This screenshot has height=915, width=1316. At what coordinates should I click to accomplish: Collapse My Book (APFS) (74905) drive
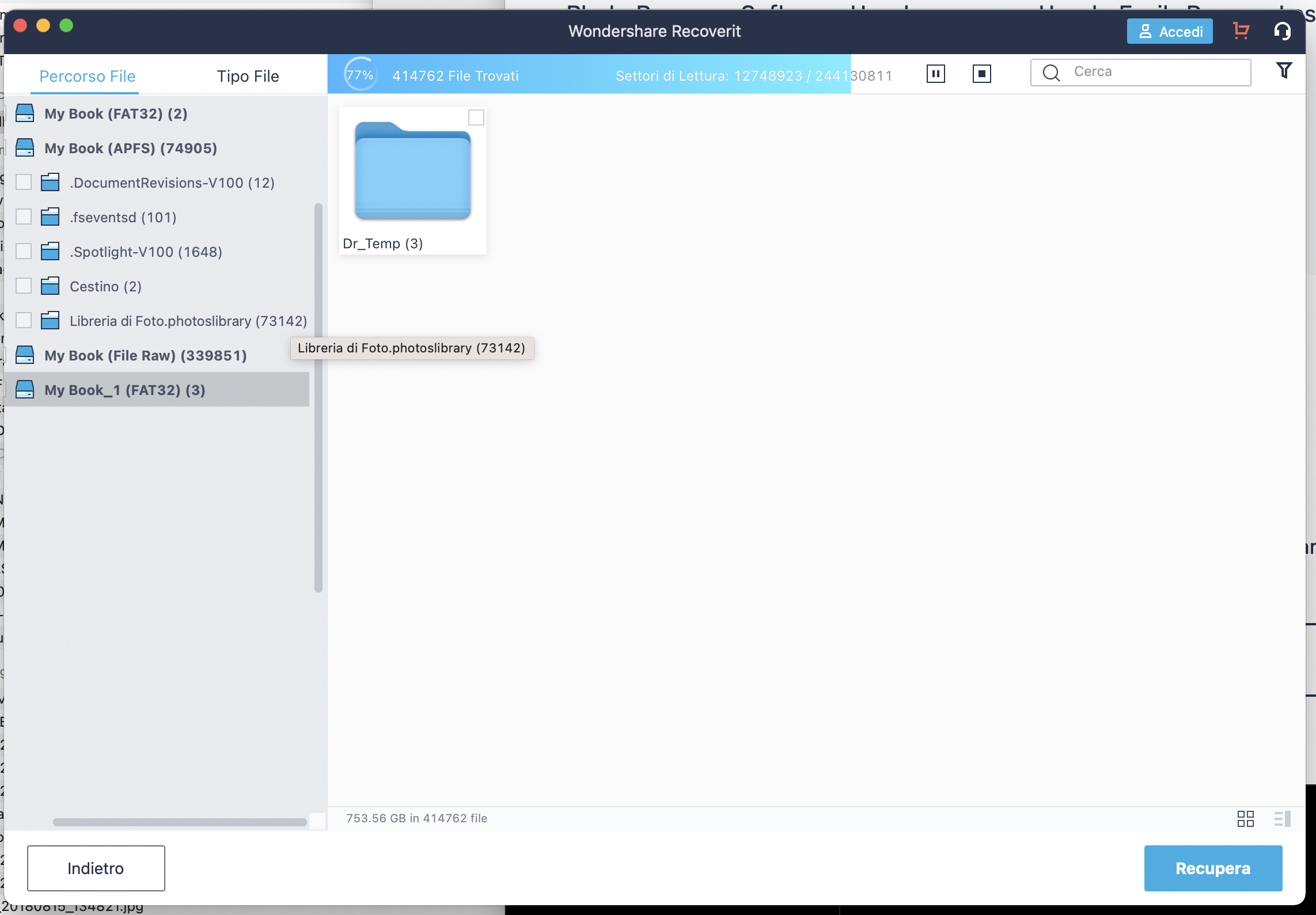pos(130,148)
